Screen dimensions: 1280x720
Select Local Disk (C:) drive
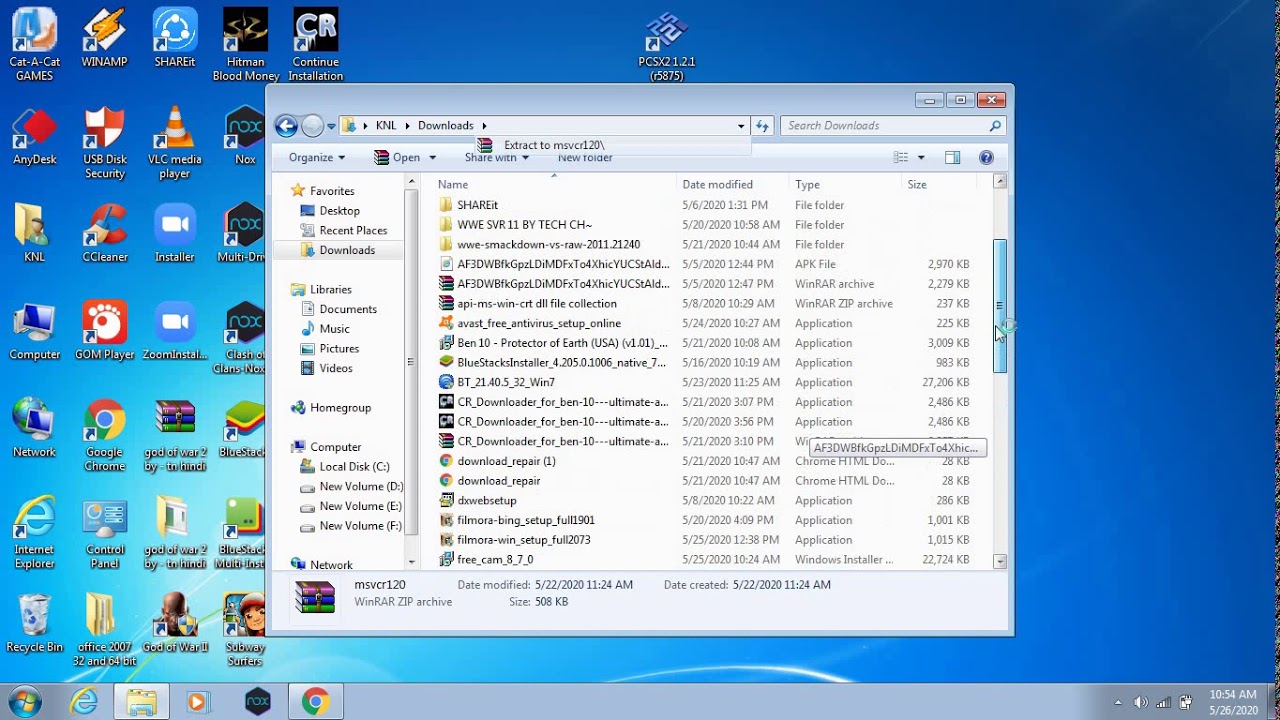tap(354, 466)
